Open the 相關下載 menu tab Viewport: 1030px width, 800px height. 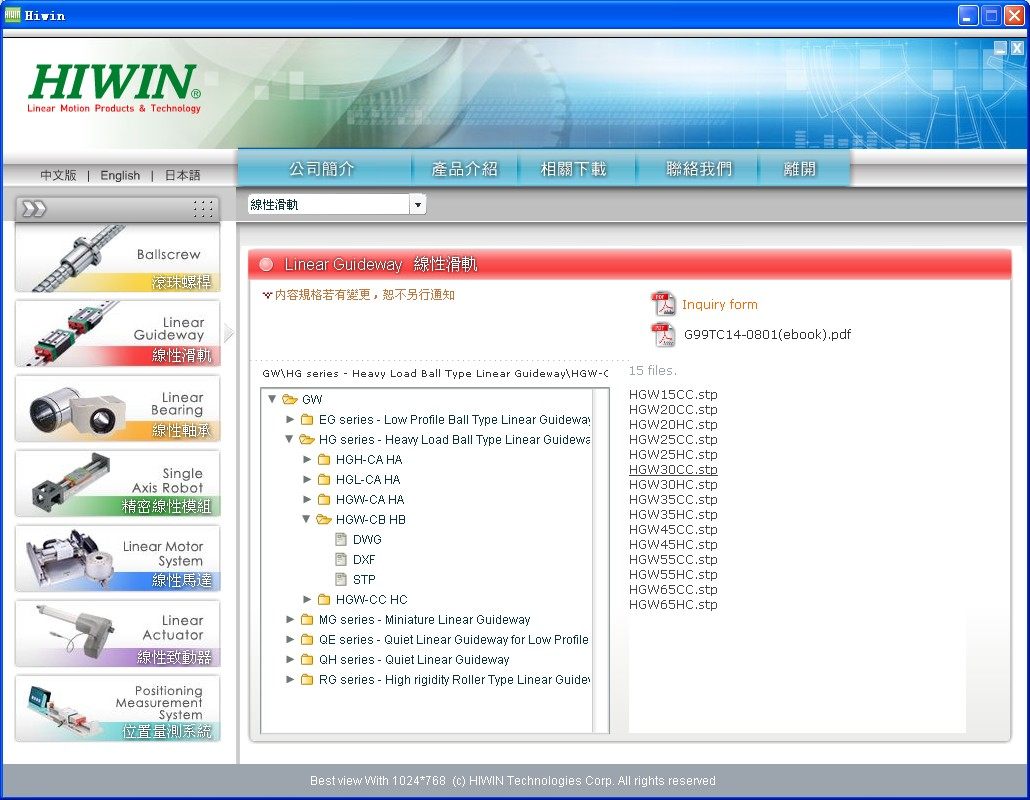click(573, 169)
